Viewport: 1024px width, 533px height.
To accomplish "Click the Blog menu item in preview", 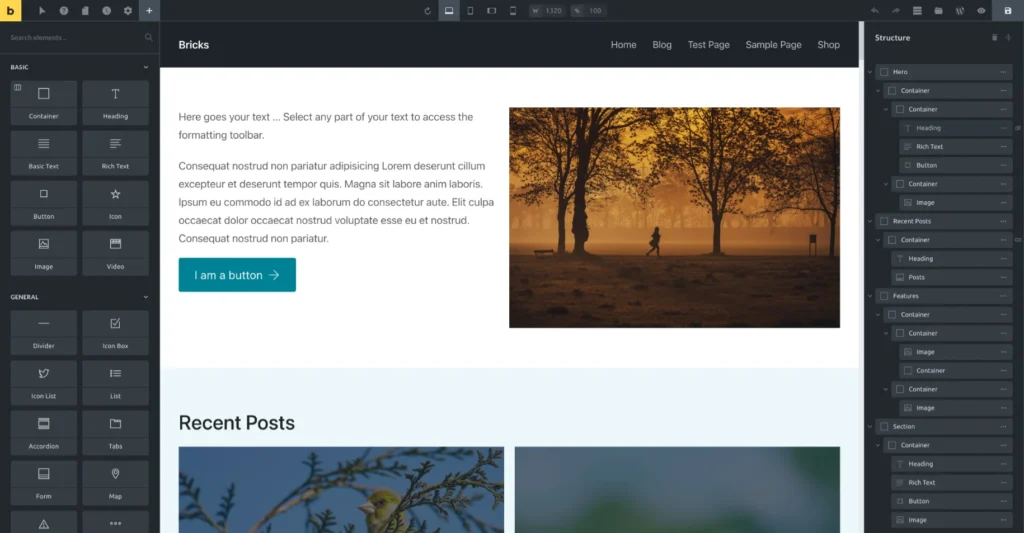I will [x=662, y=45].
